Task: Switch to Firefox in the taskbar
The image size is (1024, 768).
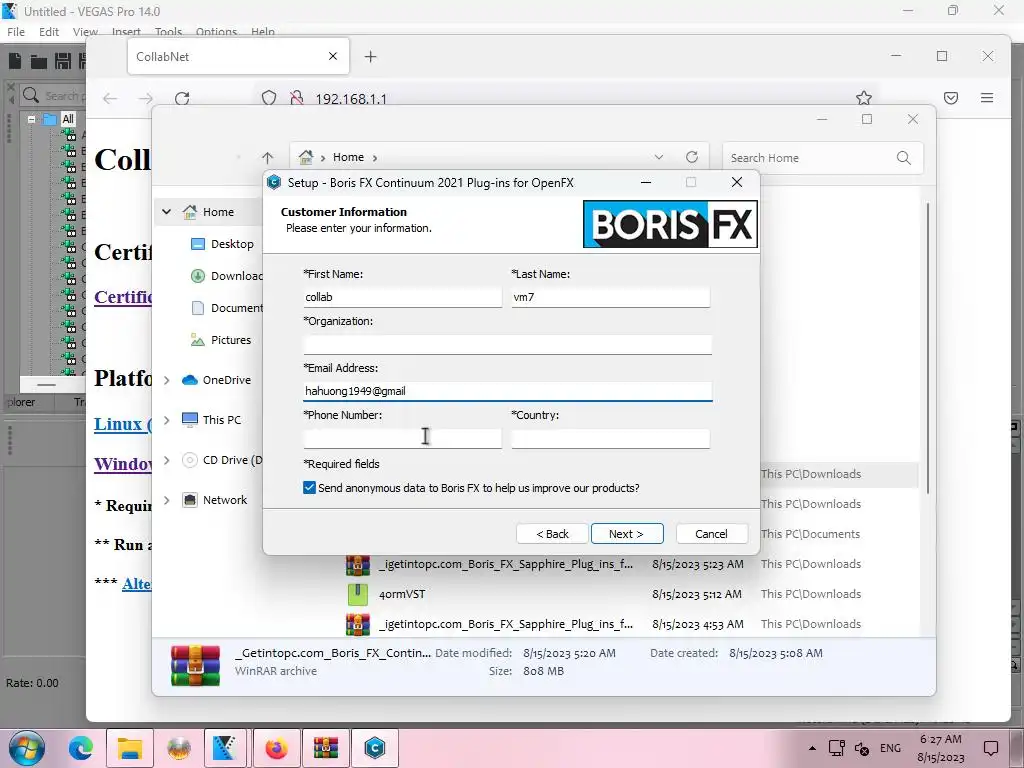Action: [276, 748]
